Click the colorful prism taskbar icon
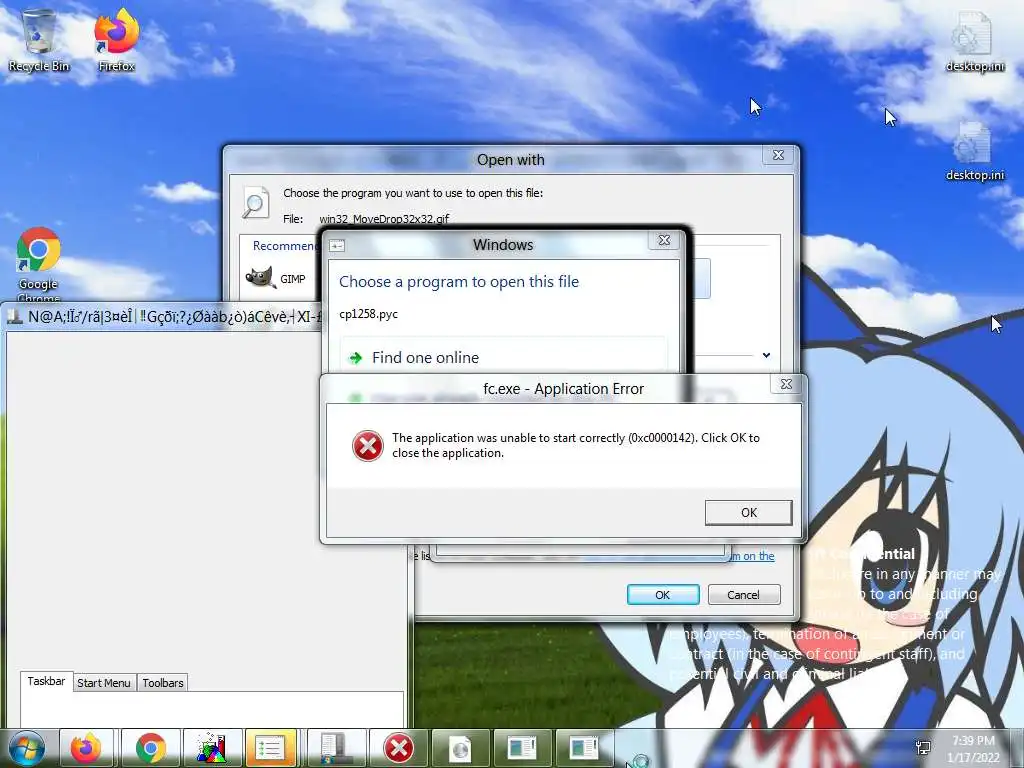1024x768 pixels. click(212, 748)
